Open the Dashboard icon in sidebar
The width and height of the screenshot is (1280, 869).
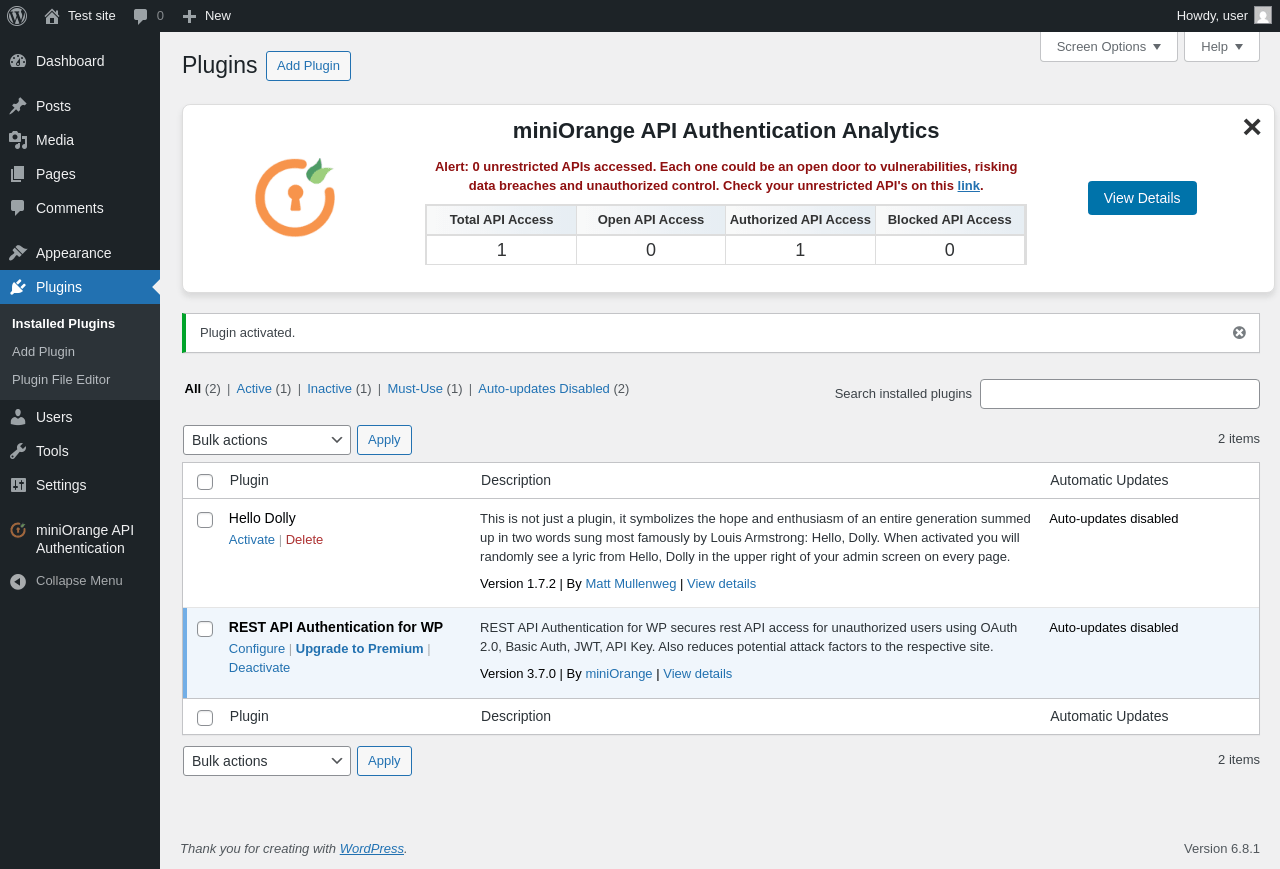(18, 61)
